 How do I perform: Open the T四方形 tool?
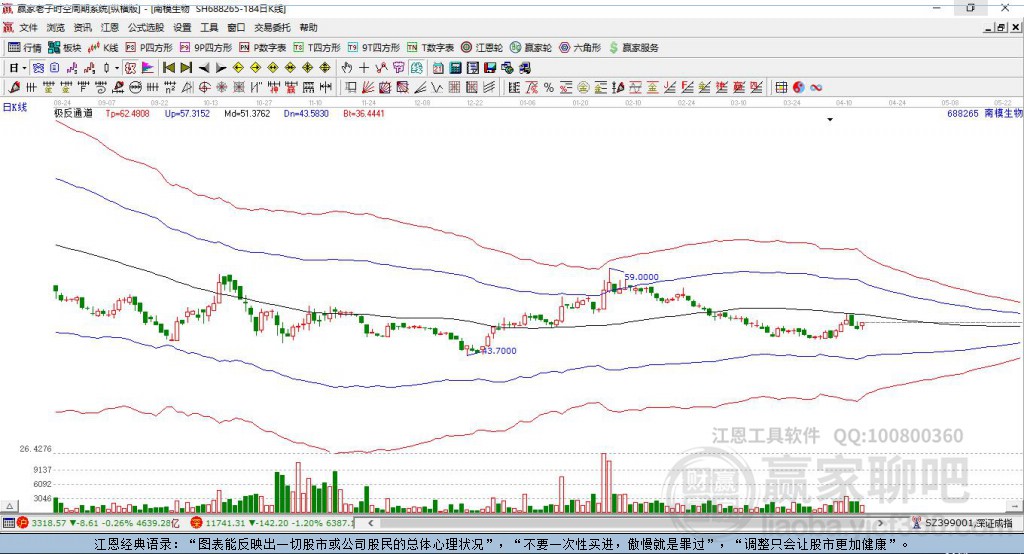[317, 48]
